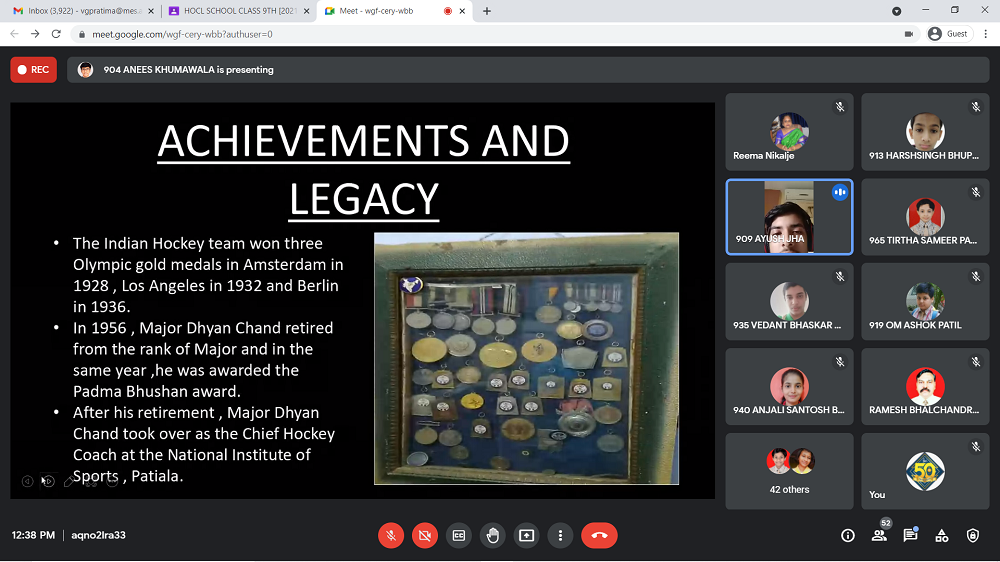Open meeting details info icon
The width and height of the screenshot is (1000, 562).
(848, 535)
